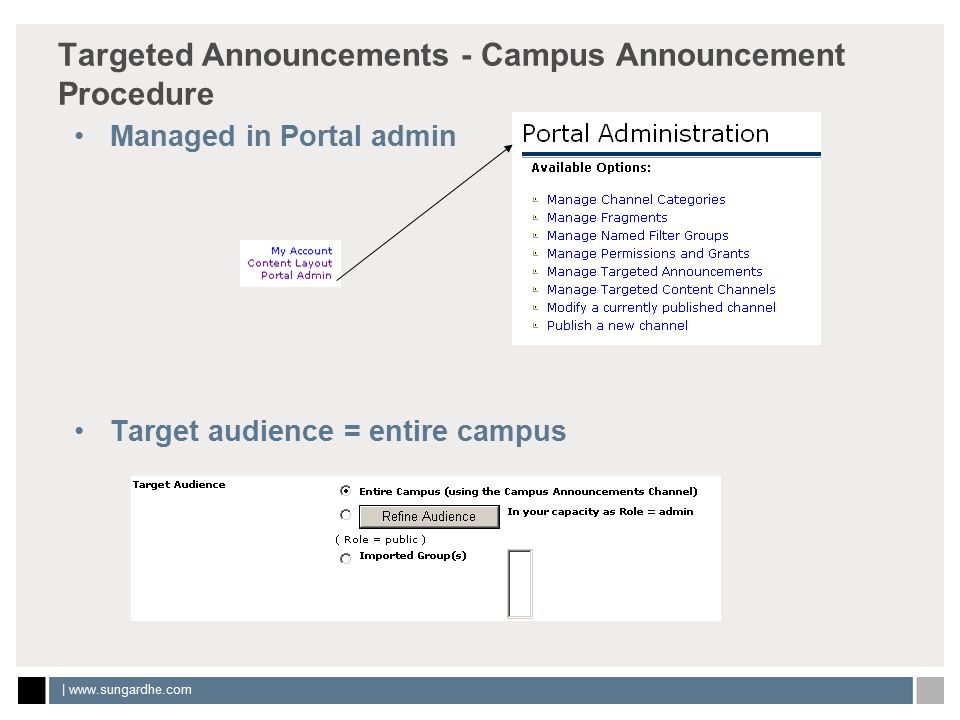This screenshot has height=720, width=960.
Task: Open Manage Targeted Announcements
Action: [654, 271]
